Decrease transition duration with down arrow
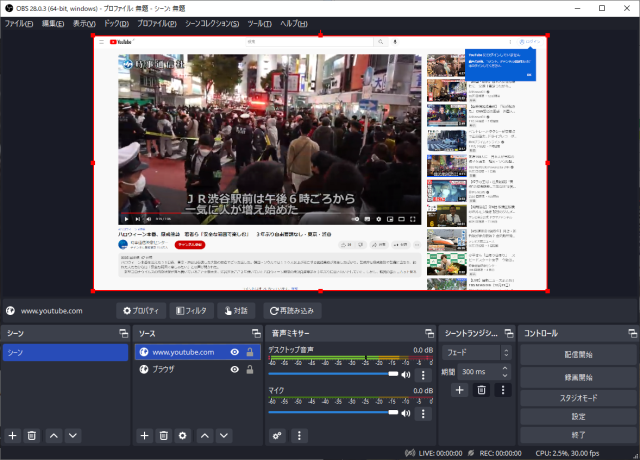The width and height of the screenshot is (640, 460). [505, 375]
